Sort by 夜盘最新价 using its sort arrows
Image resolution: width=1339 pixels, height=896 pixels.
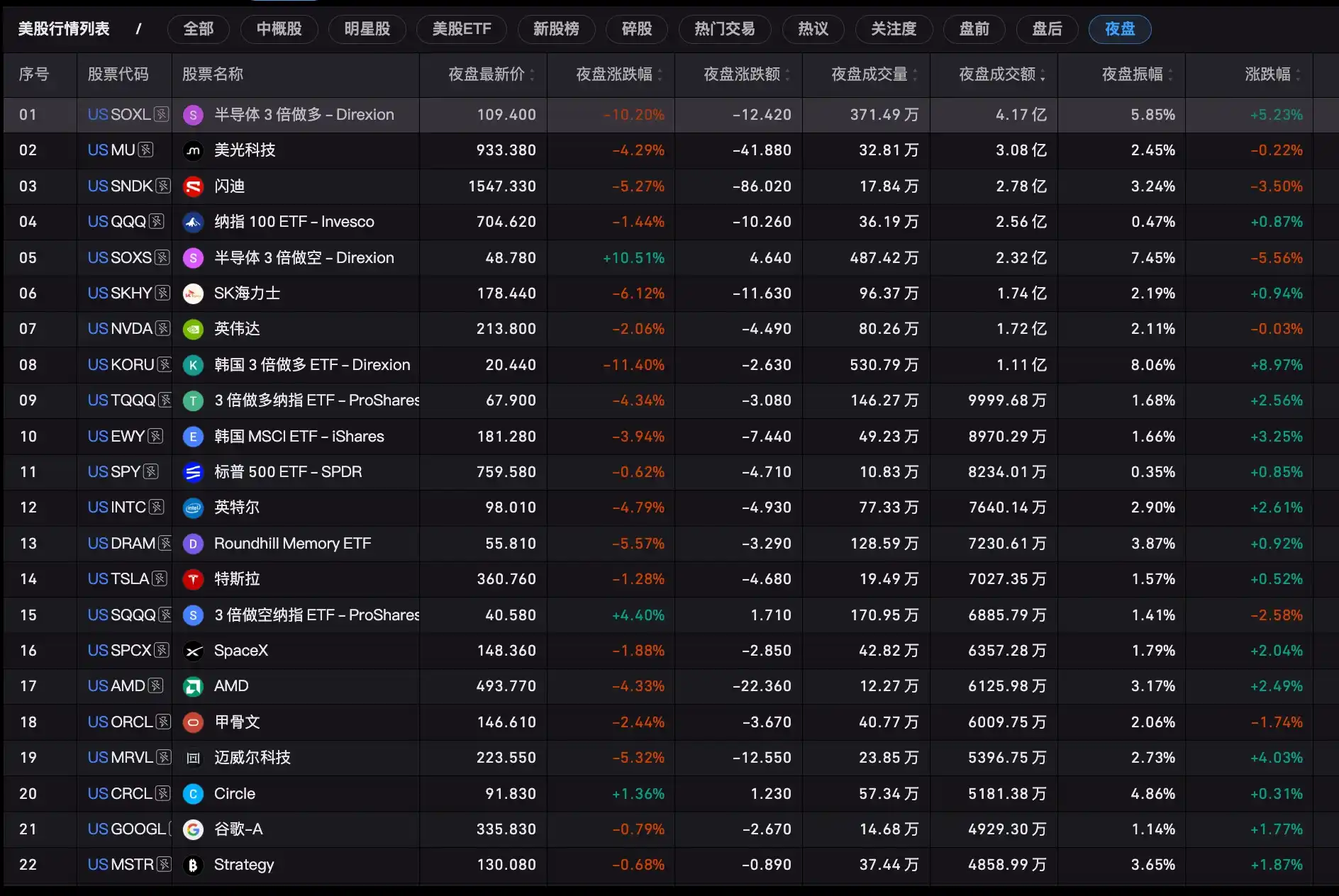pyautogui.click(x=532, y=74)
